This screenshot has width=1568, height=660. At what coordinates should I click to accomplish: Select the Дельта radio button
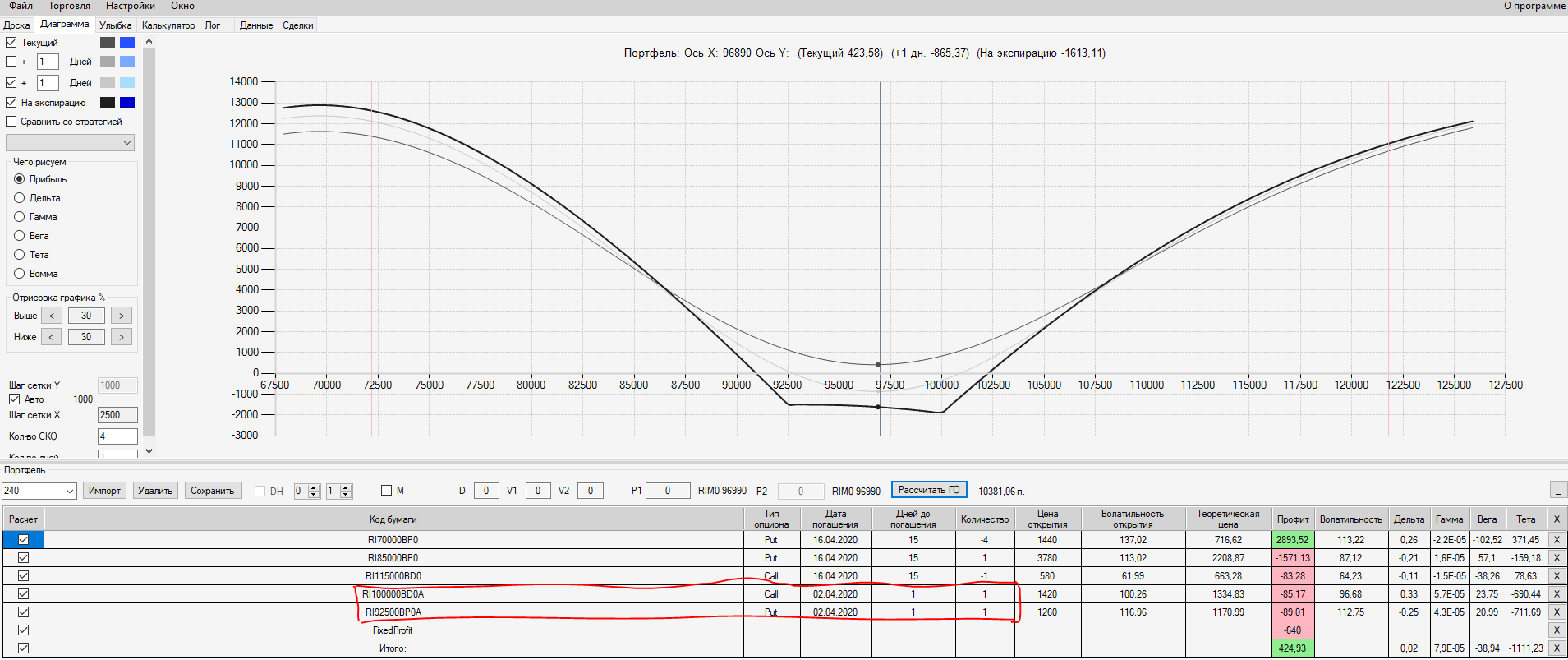[x=20, y=198]
